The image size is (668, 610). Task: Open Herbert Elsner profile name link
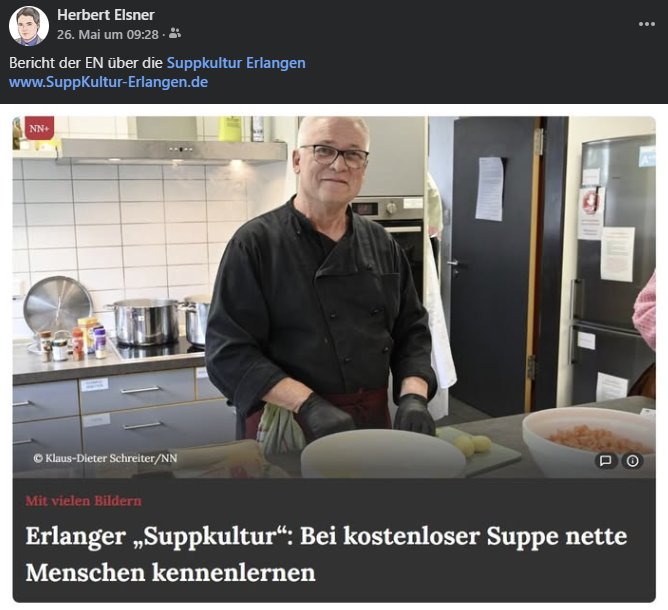[x=106, y=15]
